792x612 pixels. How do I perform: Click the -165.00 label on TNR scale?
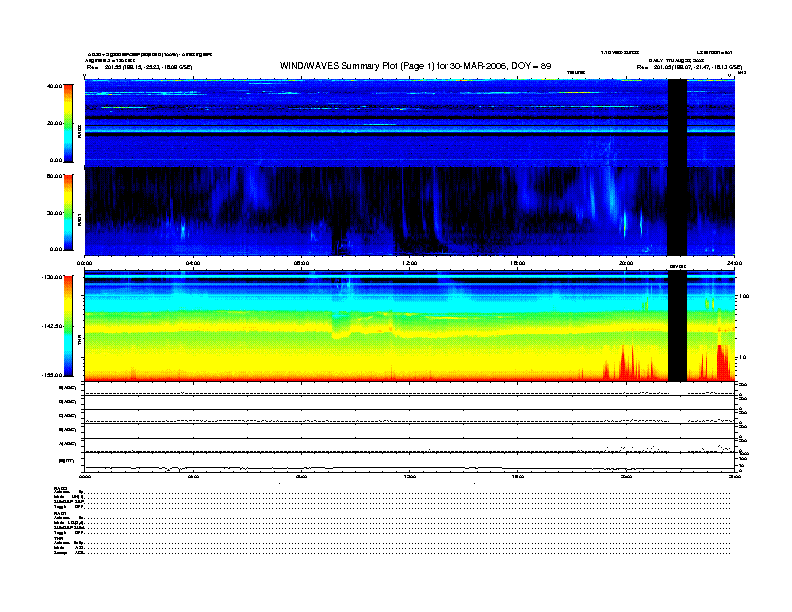(53, 375)
